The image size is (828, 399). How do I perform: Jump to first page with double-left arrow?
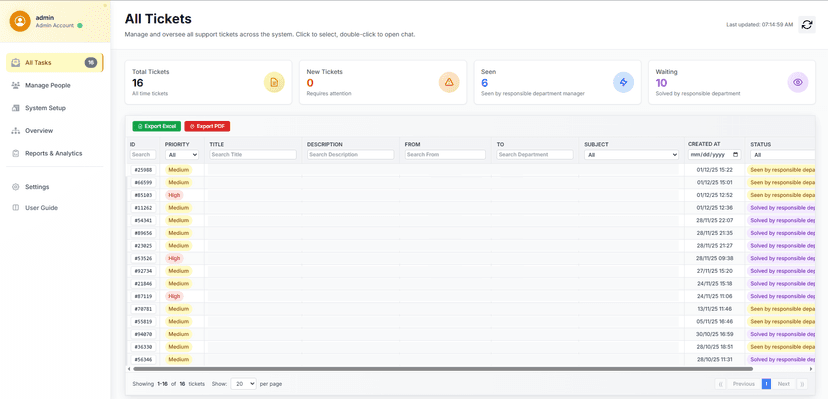pos(721,384)
